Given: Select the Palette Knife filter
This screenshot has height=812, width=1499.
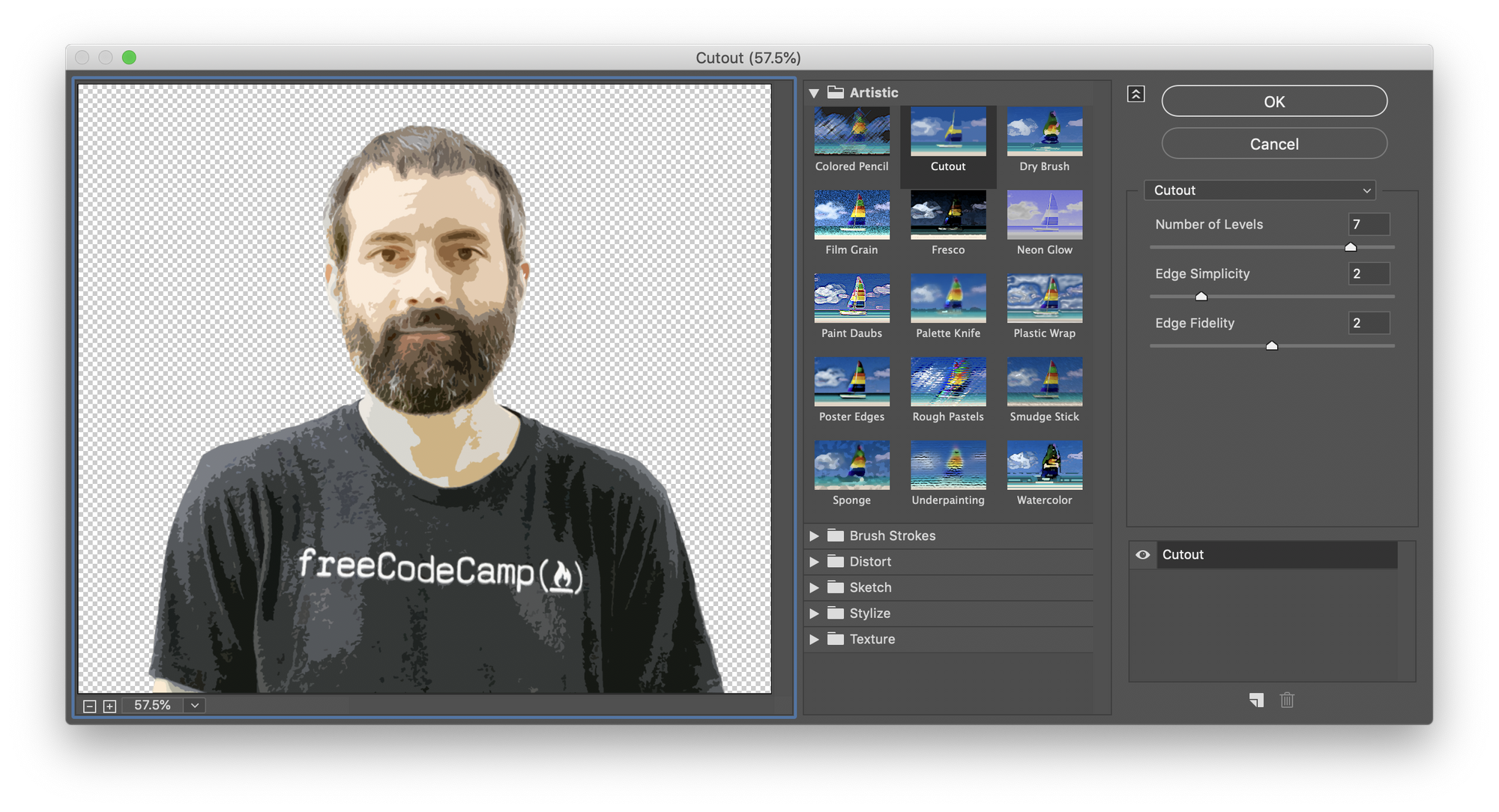Looking at the screenshot, I should (x=948, y=298).
